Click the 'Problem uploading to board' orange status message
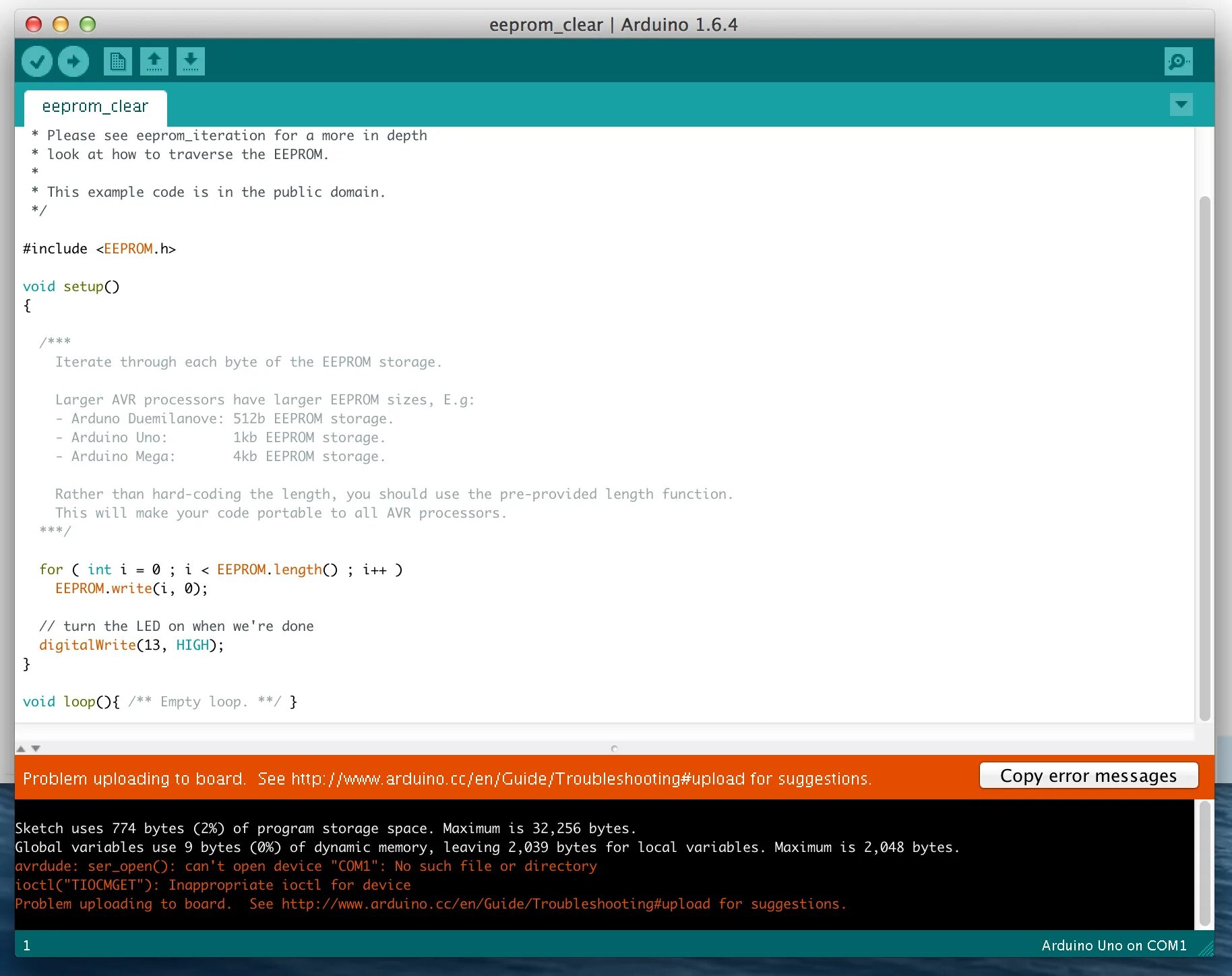1232x976 pixels. tap(448, 779)
